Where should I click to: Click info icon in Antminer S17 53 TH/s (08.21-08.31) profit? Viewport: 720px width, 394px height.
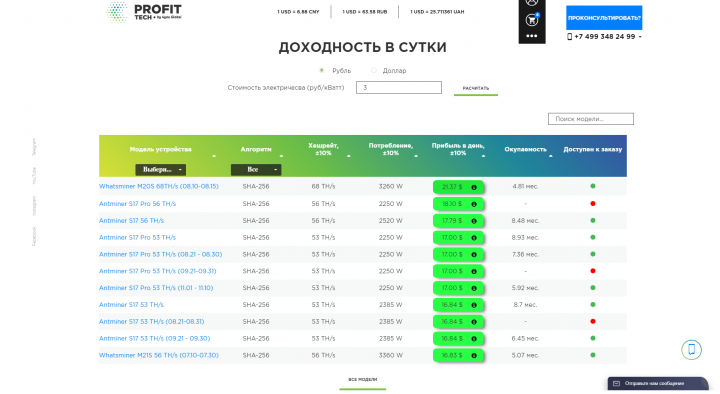pos(474,322)
